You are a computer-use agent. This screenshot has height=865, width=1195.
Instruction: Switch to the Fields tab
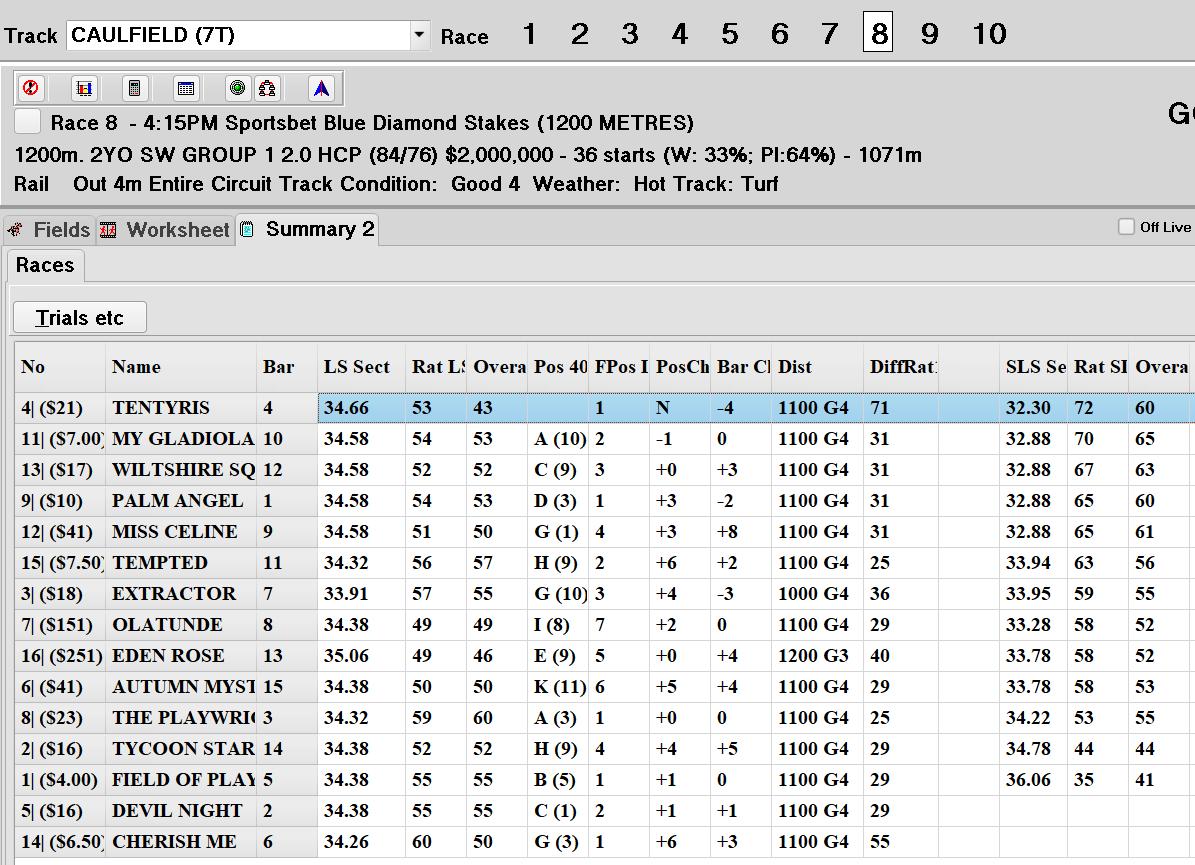click(50, 230)
